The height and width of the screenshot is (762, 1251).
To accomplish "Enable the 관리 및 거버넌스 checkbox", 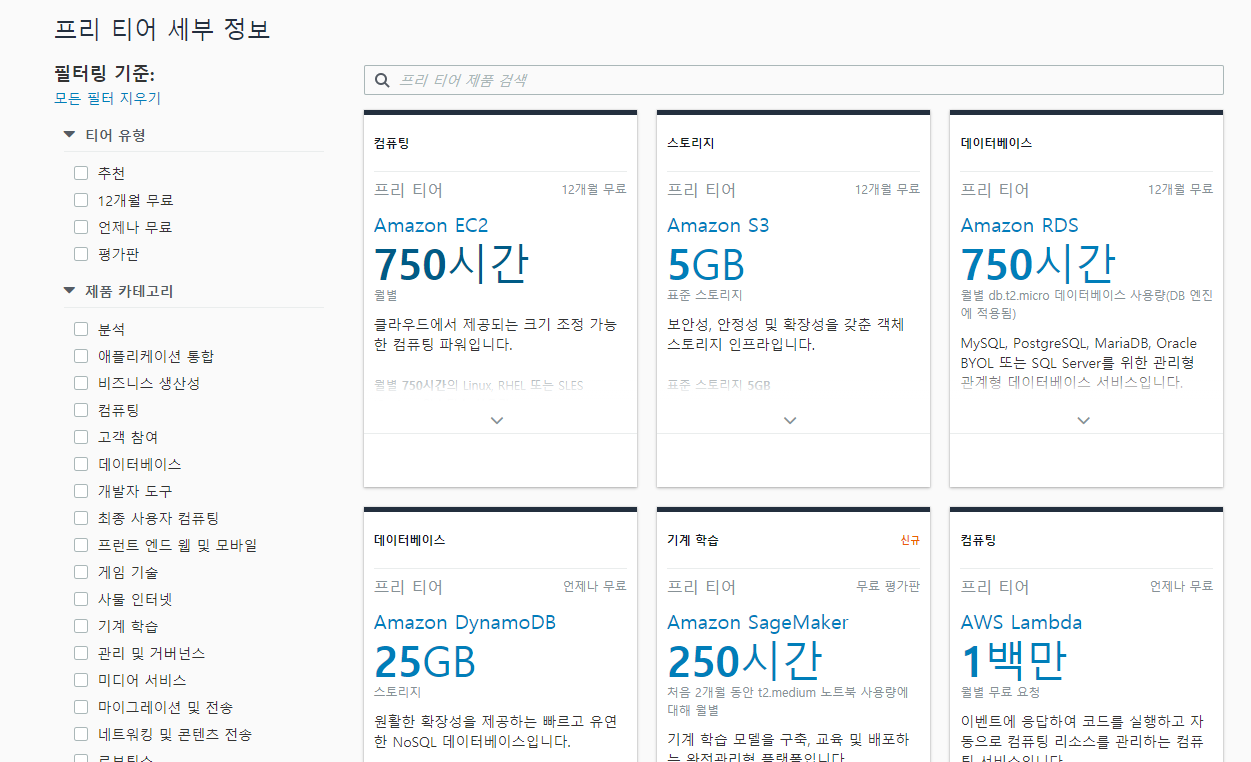I will [x=81, y=653].
